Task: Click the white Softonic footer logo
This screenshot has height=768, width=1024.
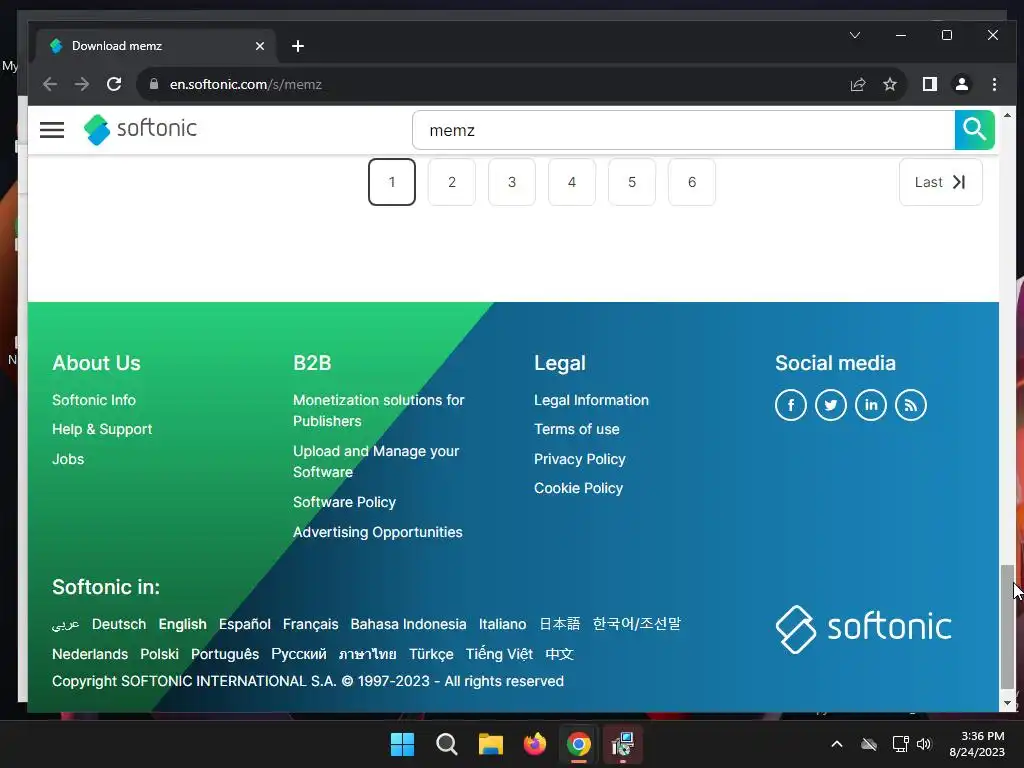Action: 863,628
